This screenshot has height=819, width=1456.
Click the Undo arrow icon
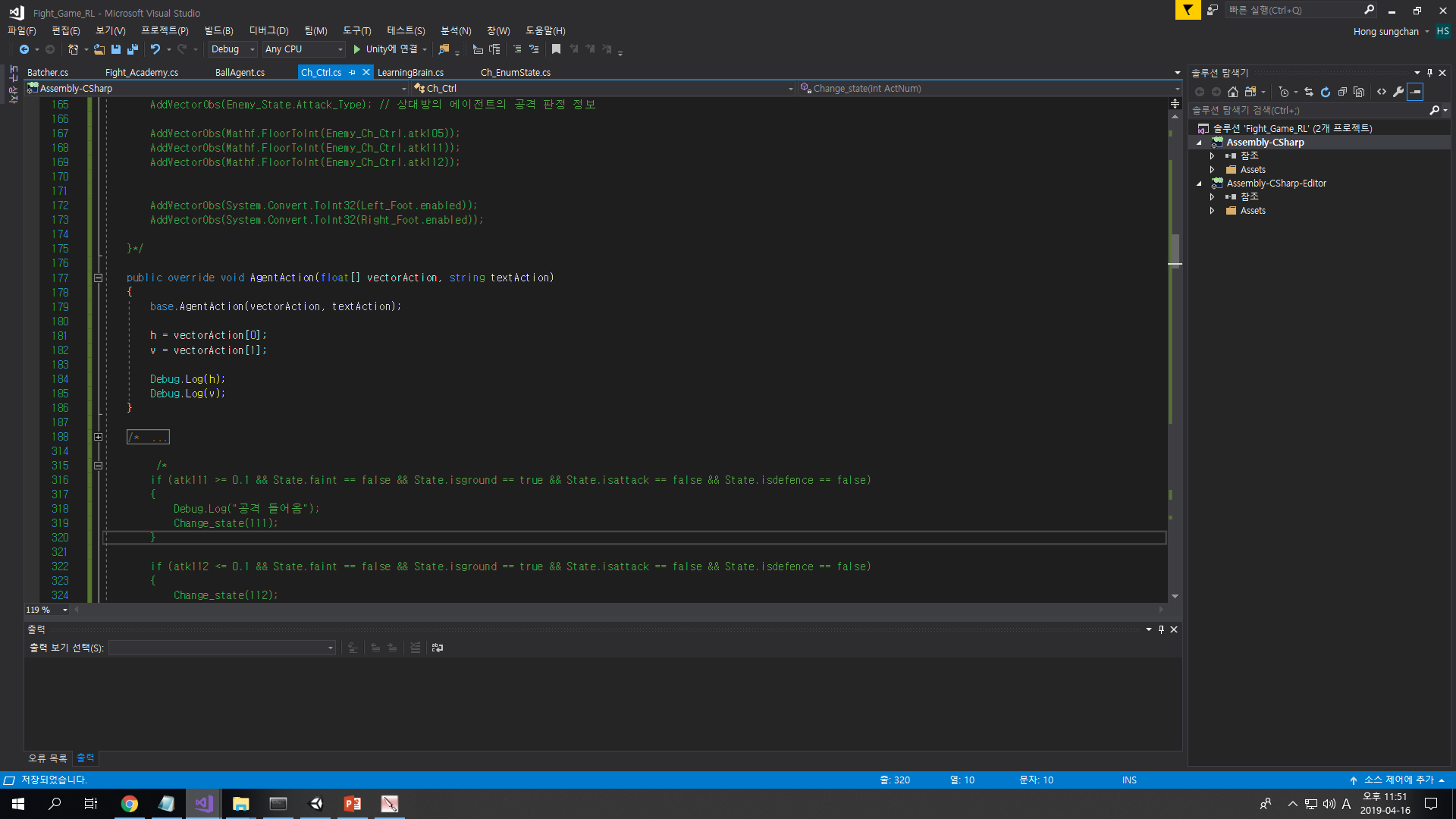point(155,49)
